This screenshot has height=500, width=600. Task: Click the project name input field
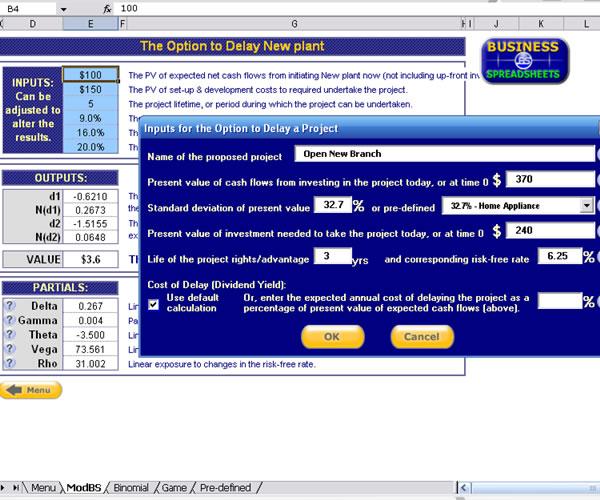tap(444, 154)
